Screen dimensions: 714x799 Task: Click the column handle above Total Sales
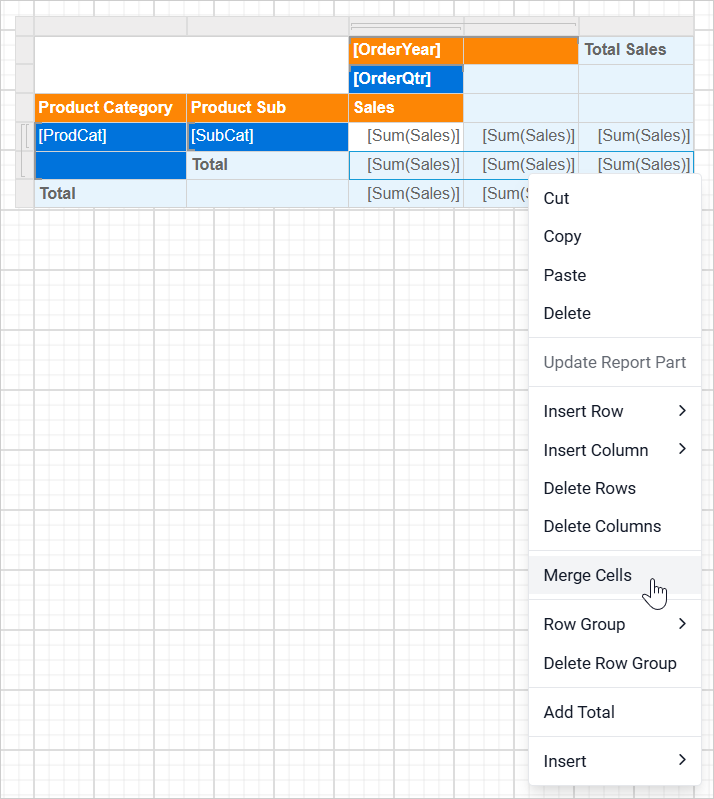click(x=637, y=26)
